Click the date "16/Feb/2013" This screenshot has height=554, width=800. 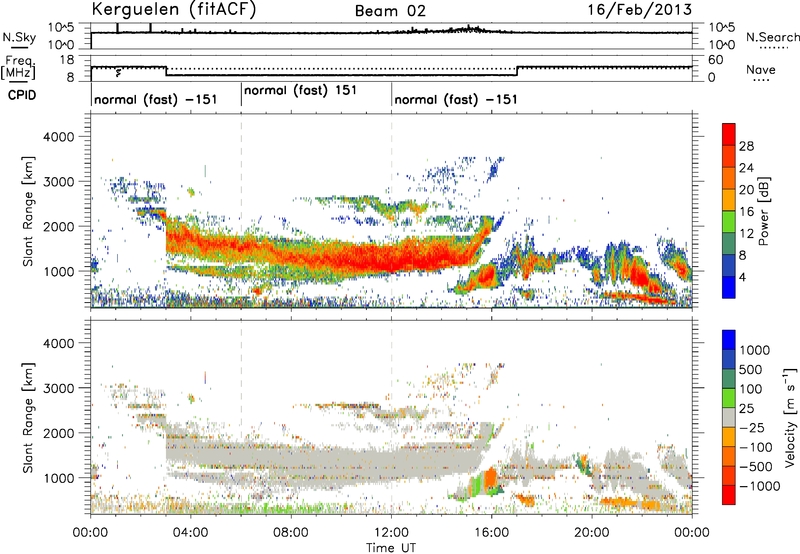click(639, 9)
